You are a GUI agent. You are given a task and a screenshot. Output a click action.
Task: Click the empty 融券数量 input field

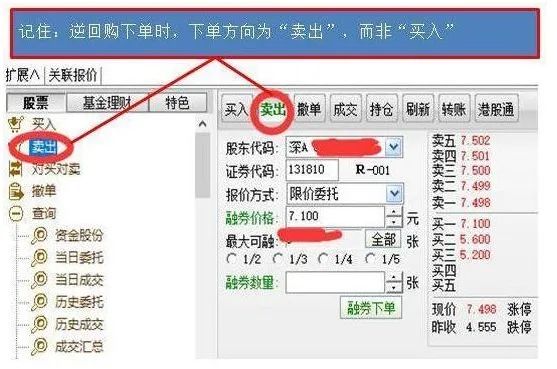point(335,283)
